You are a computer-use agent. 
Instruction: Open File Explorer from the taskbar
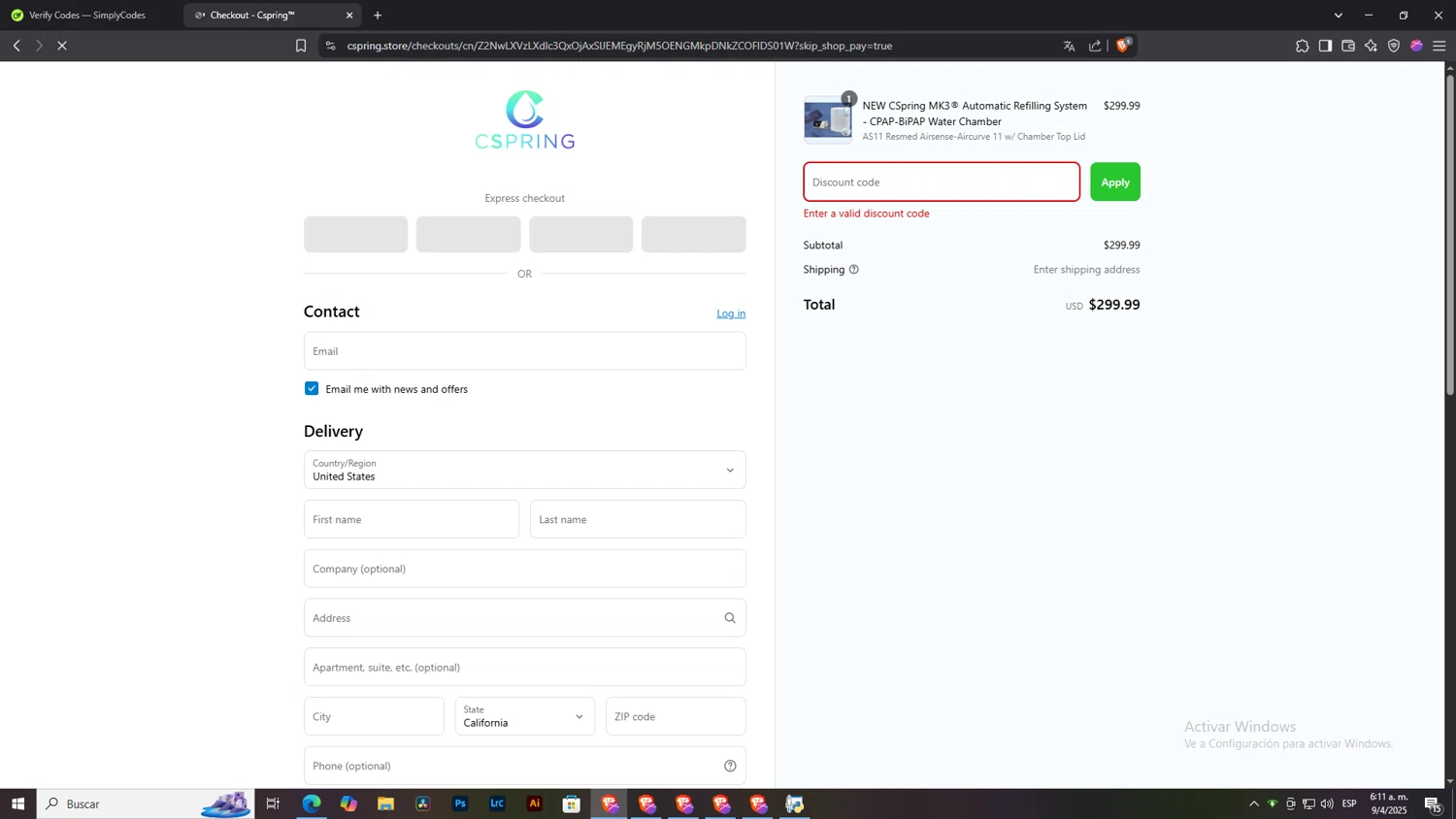385,803
